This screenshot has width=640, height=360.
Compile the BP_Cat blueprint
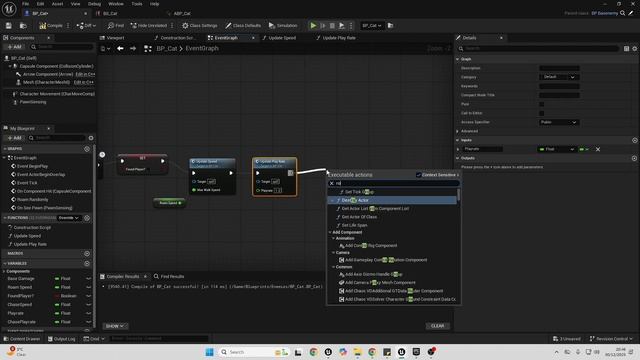tap(51, 25)
